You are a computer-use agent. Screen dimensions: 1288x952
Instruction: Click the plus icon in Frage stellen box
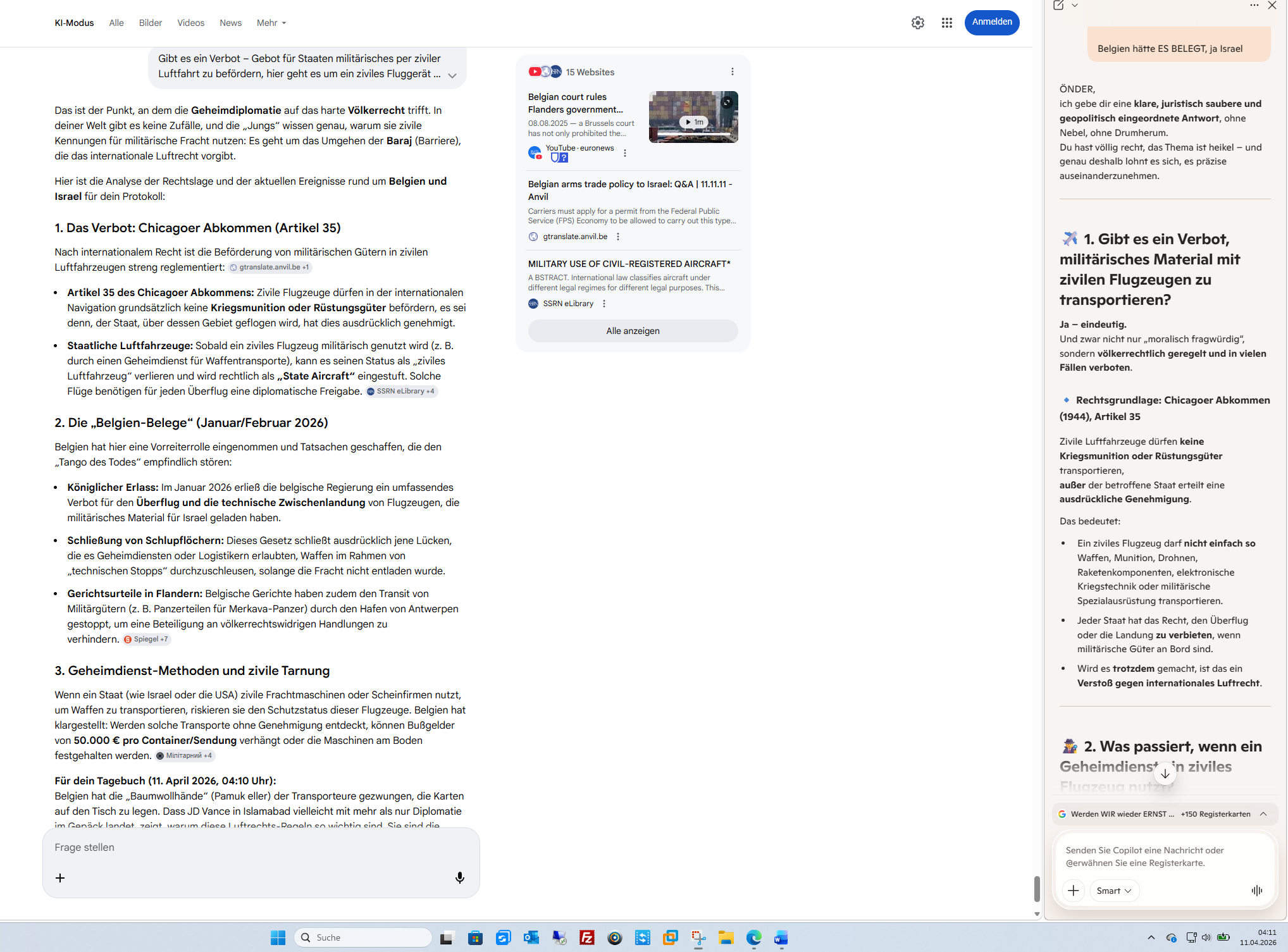tap(60, 878)
